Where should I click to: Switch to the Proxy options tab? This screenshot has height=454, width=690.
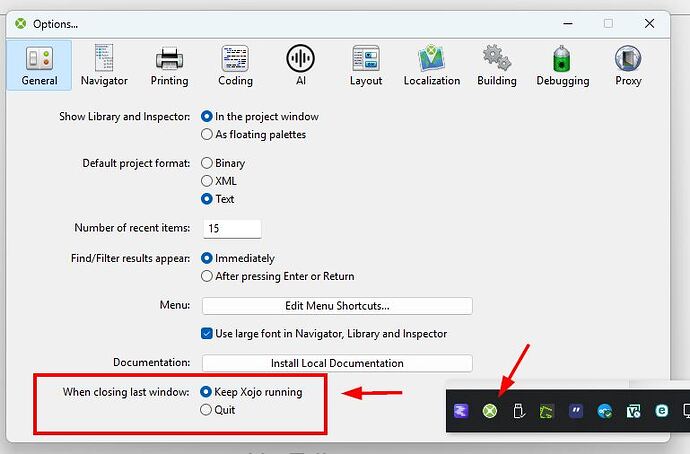(x=628, y=66)
